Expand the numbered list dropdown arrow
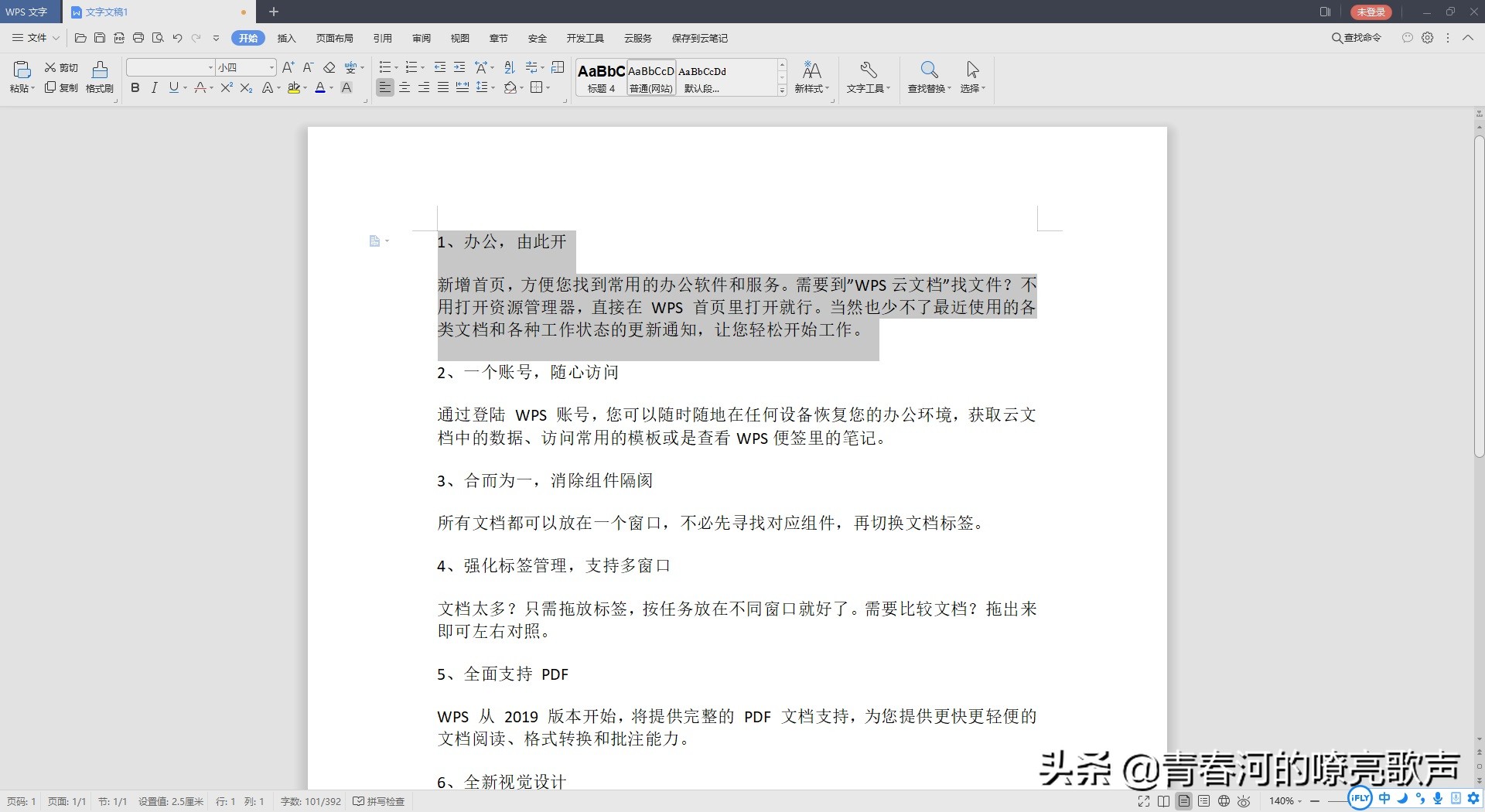This screenshot has width=1485, height=812. [x=422, y=67]
